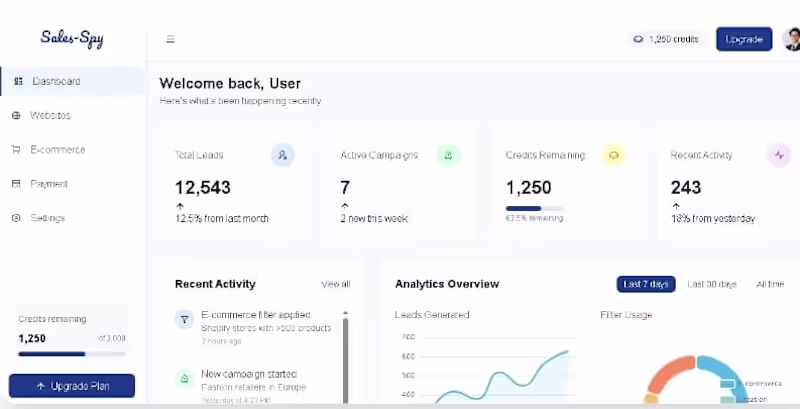Click the 2 new this week text

click(x=374, y=218)
